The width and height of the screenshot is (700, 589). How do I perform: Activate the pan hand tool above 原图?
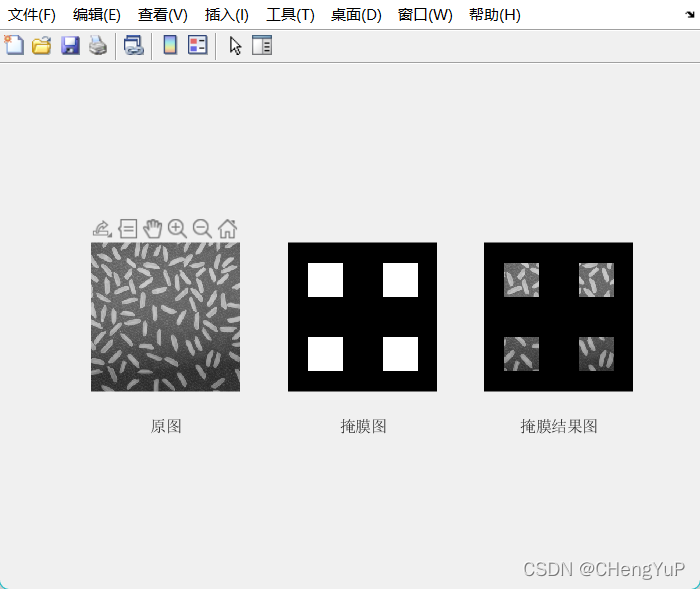click(x=153, y=229)
